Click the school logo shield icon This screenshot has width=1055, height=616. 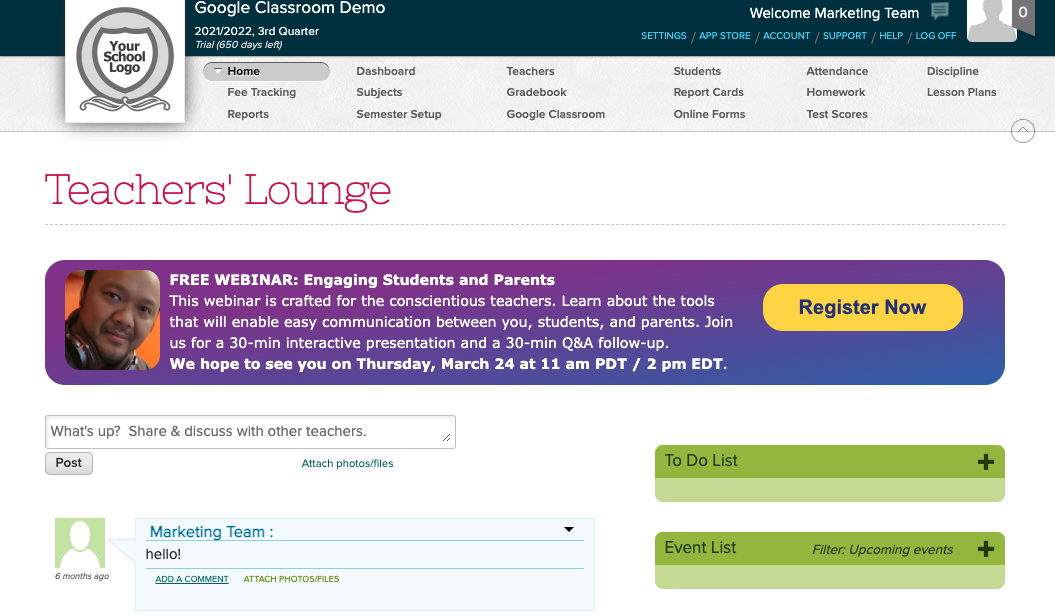click(125, 61)
